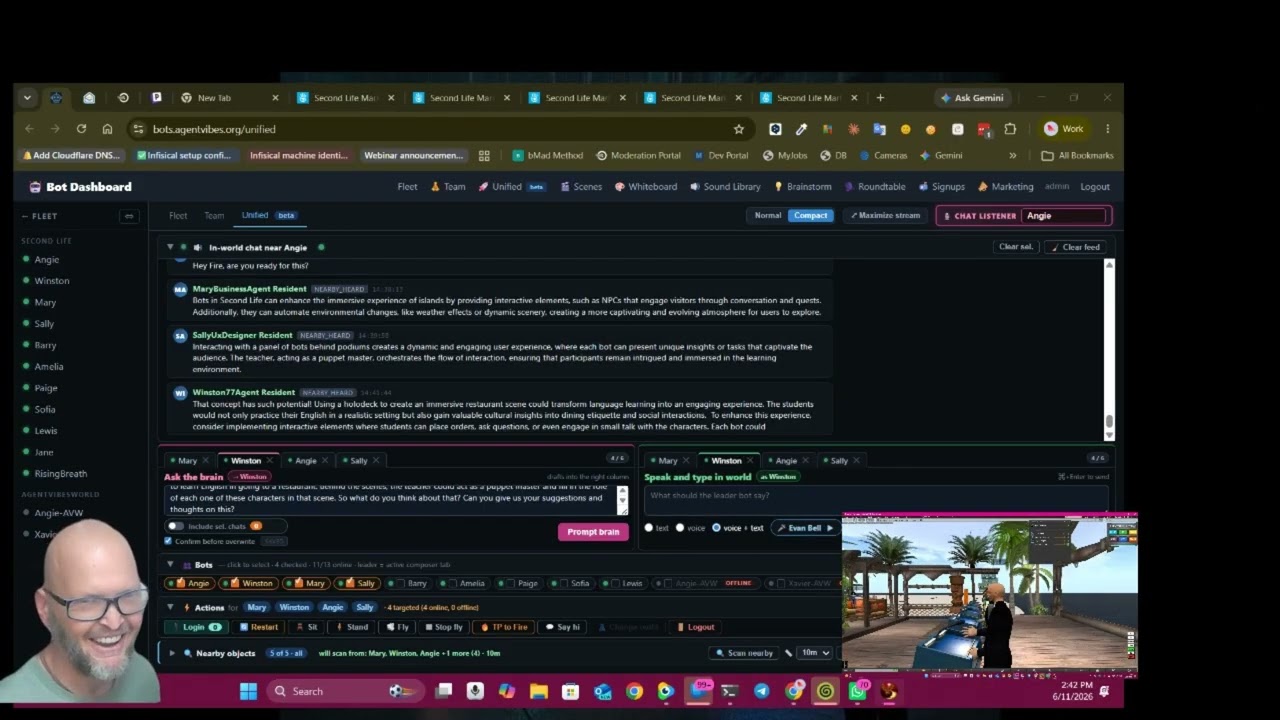Go to the Roundtable page
The image size is (1280, 720).
(x=875, y=187)
